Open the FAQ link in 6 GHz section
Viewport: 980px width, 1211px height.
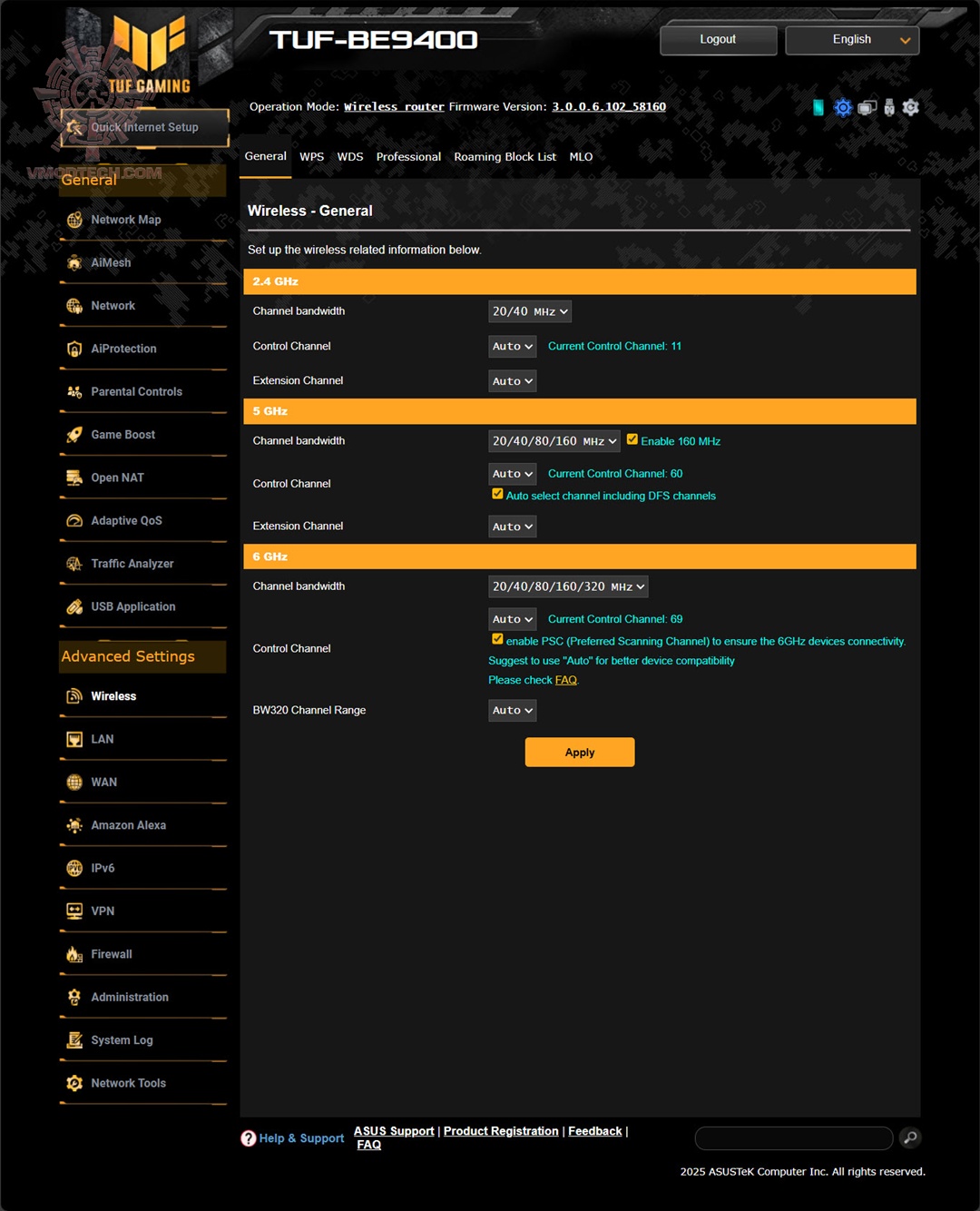566,680
